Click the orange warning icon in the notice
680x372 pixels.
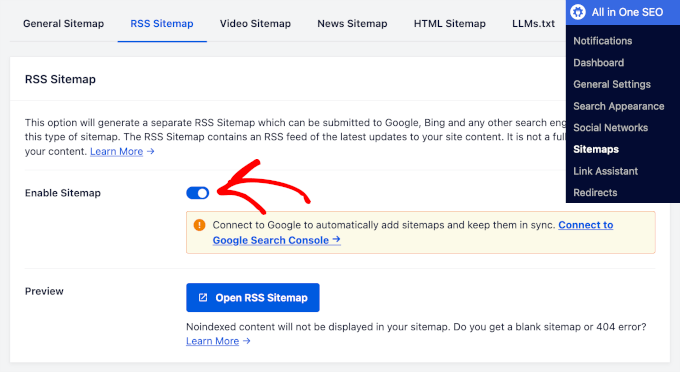tap(199, 225)
